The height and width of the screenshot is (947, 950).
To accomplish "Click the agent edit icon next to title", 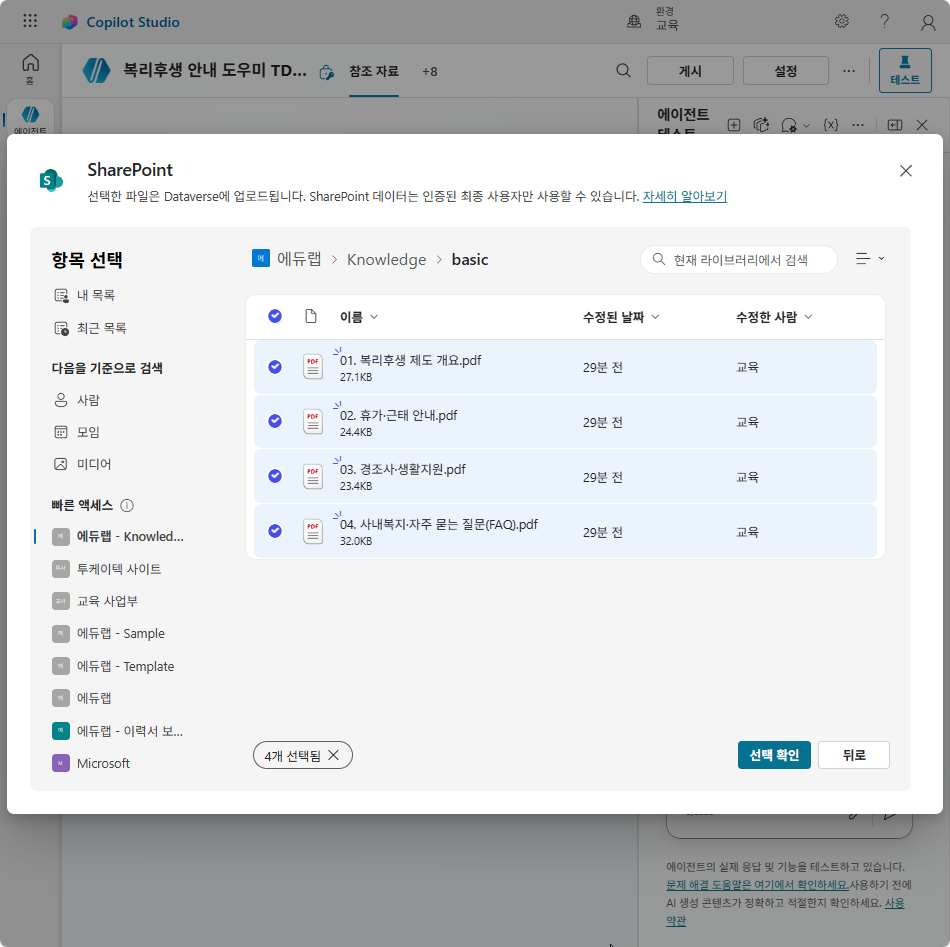I will click(x=327, y=73).
